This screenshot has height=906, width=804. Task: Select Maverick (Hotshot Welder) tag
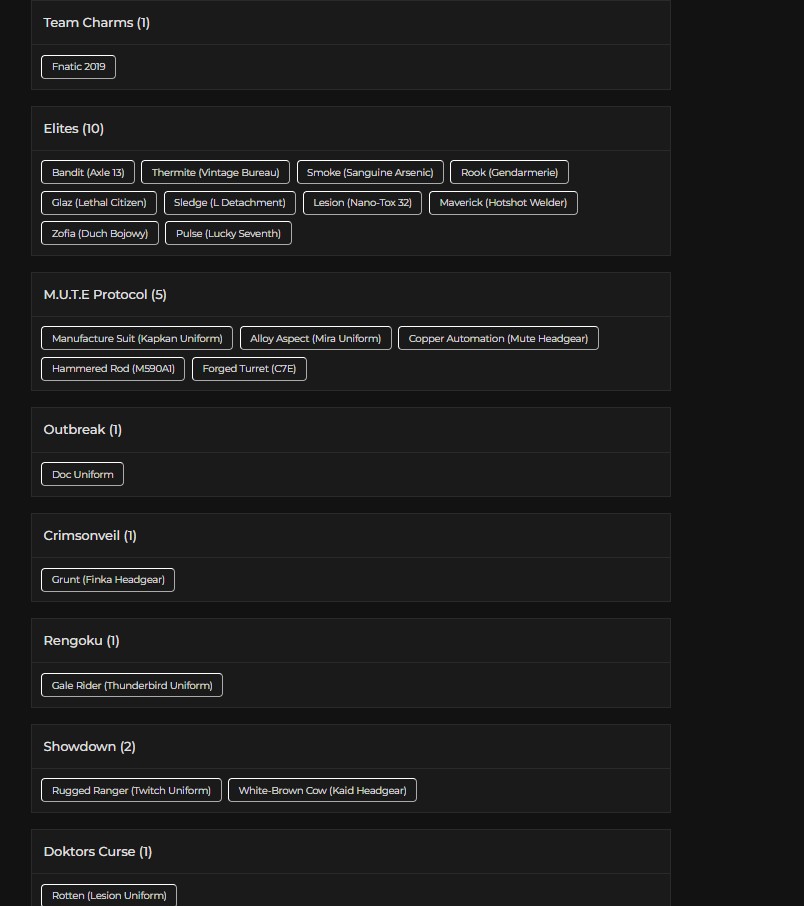click(x=503, y=203)
